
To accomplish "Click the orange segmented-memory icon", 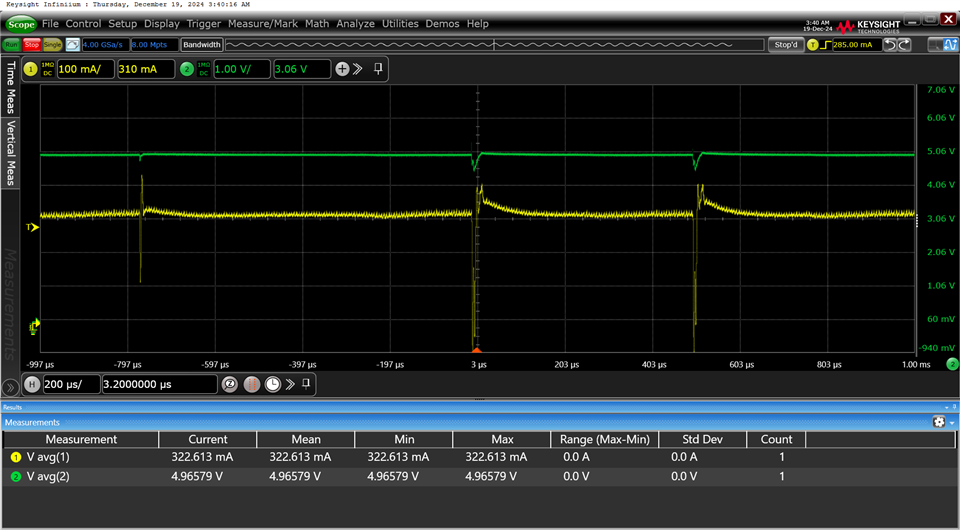I will pyautogui.click(x=252, y=384).
